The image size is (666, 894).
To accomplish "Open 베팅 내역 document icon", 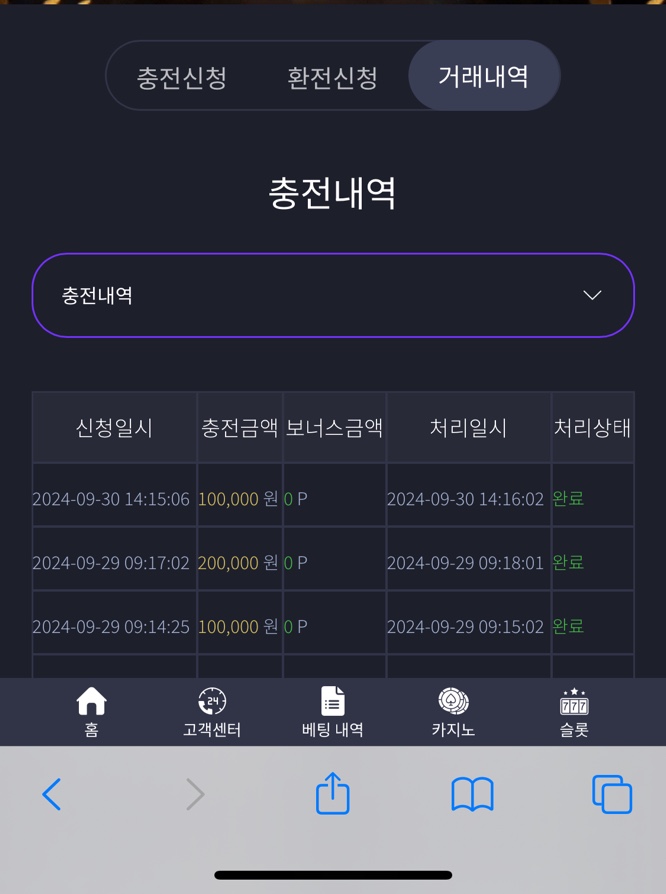I will click(x=332, y=701).
